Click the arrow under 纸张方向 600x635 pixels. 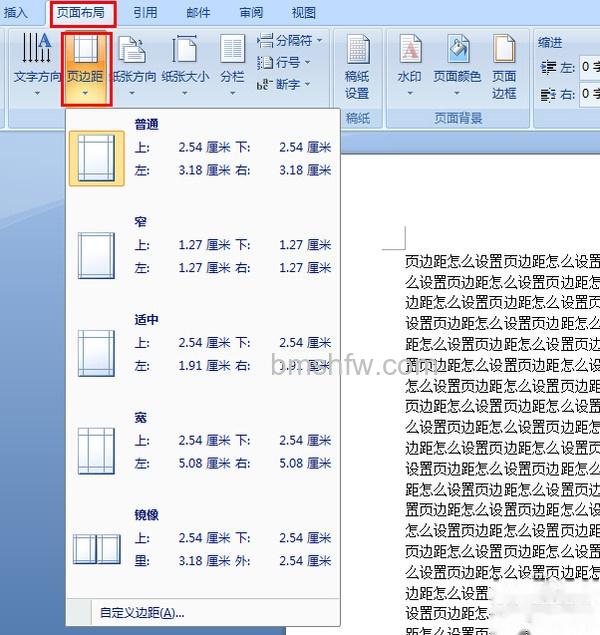tap(132, 93)
